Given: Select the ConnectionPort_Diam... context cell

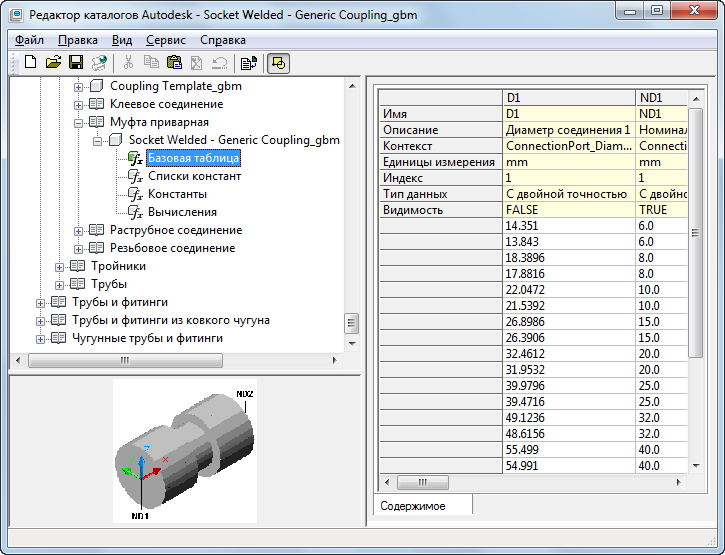Looking at the screenshot, I should point(569,146).
